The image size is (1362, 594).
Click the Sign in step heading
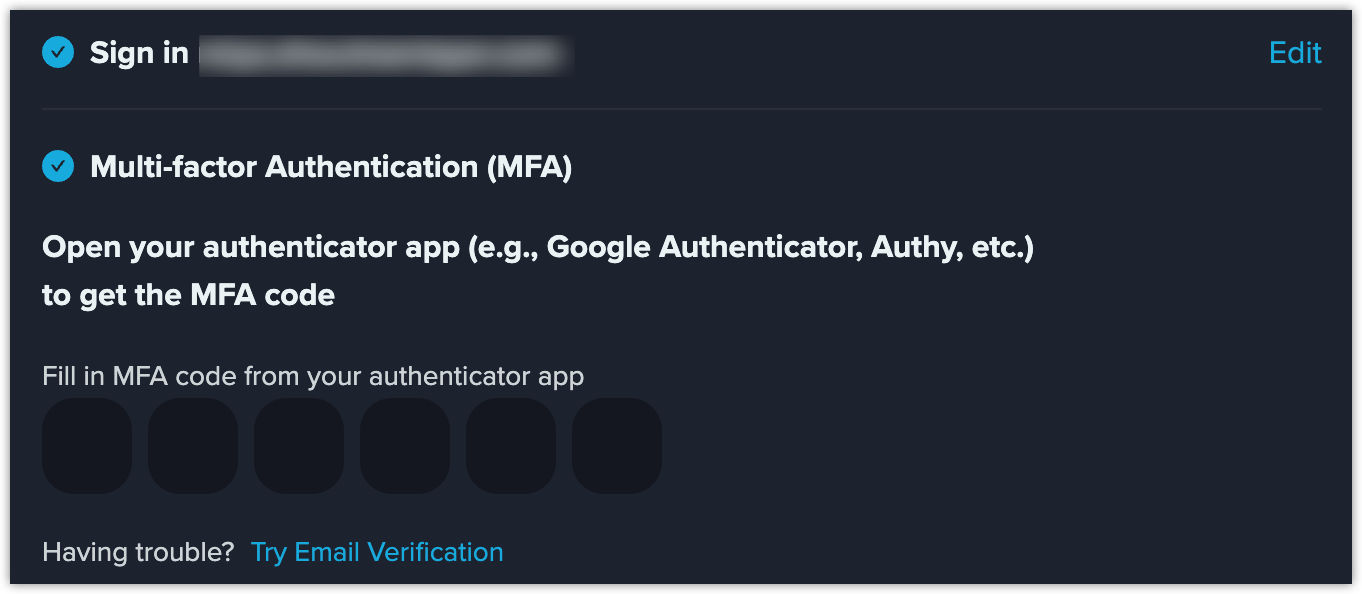pos(139,53)
